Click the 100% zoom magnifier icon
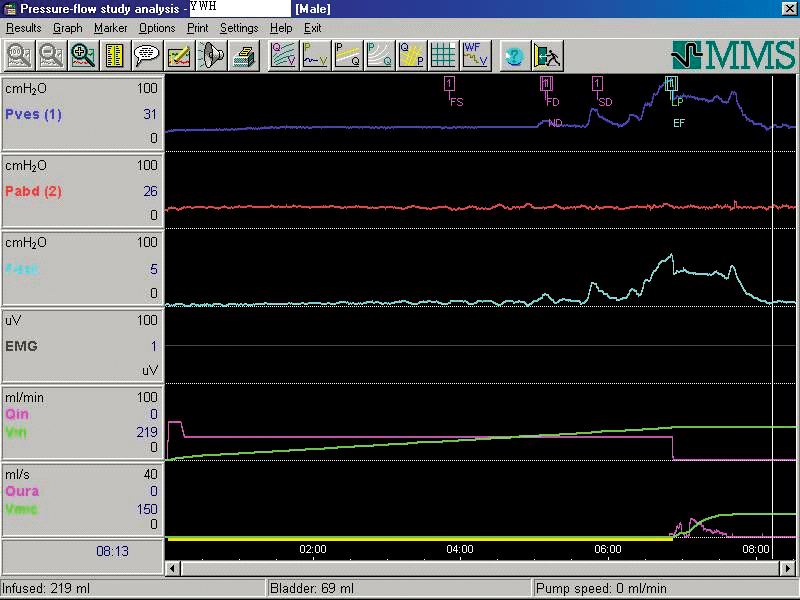The image size is (800, 600). [19, 55]
